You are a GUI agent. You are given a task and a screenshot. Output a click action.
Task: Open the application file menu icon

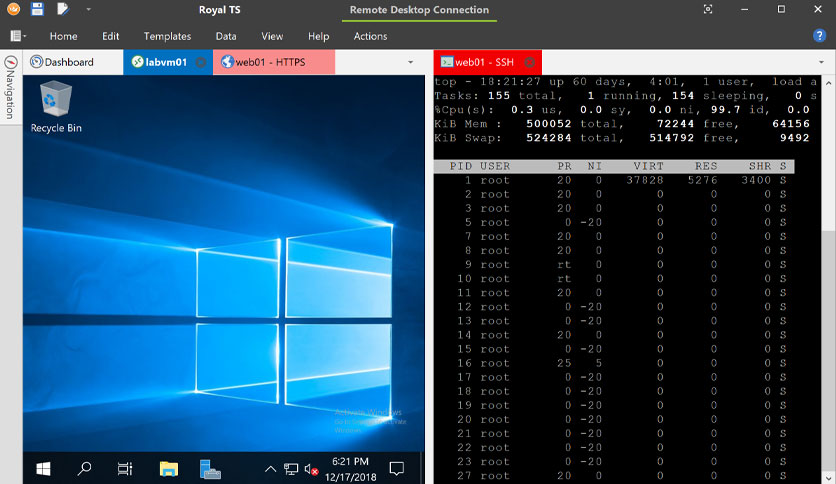(x=18, y=36)
